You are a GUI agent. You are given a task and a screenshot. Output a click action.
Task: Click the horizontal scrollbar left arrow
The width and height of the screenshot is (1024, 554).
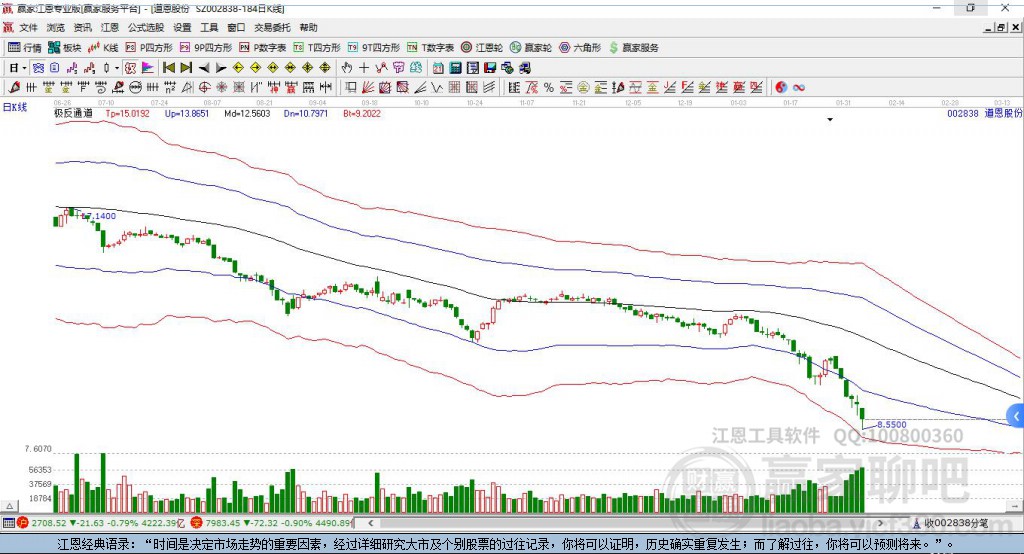click(x=371, y=523)
